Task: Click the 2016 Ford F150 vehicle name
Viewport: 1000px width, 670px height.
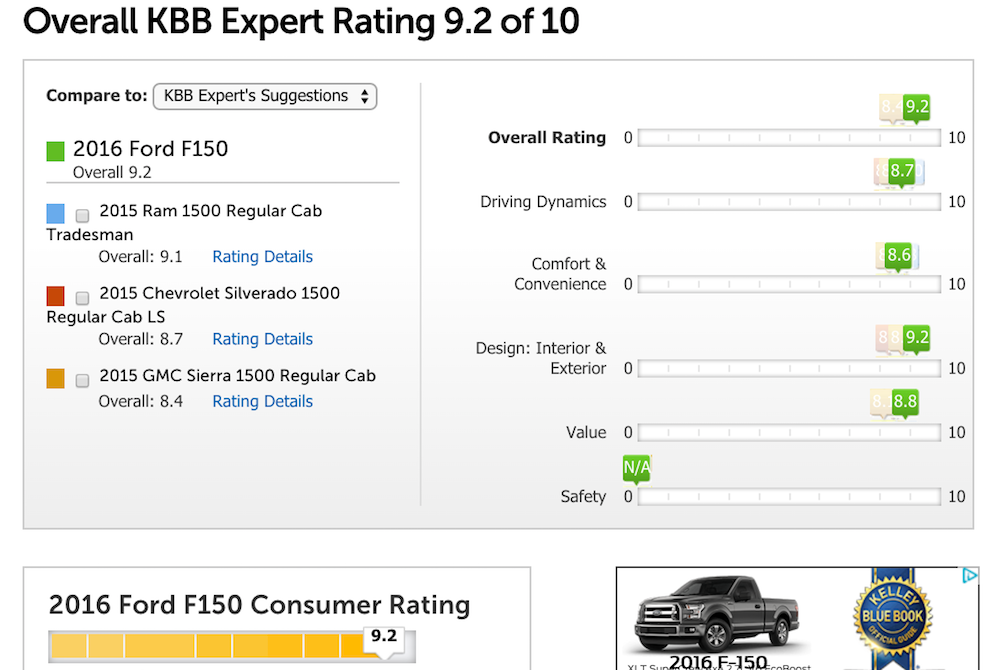Action: point(151,149)
